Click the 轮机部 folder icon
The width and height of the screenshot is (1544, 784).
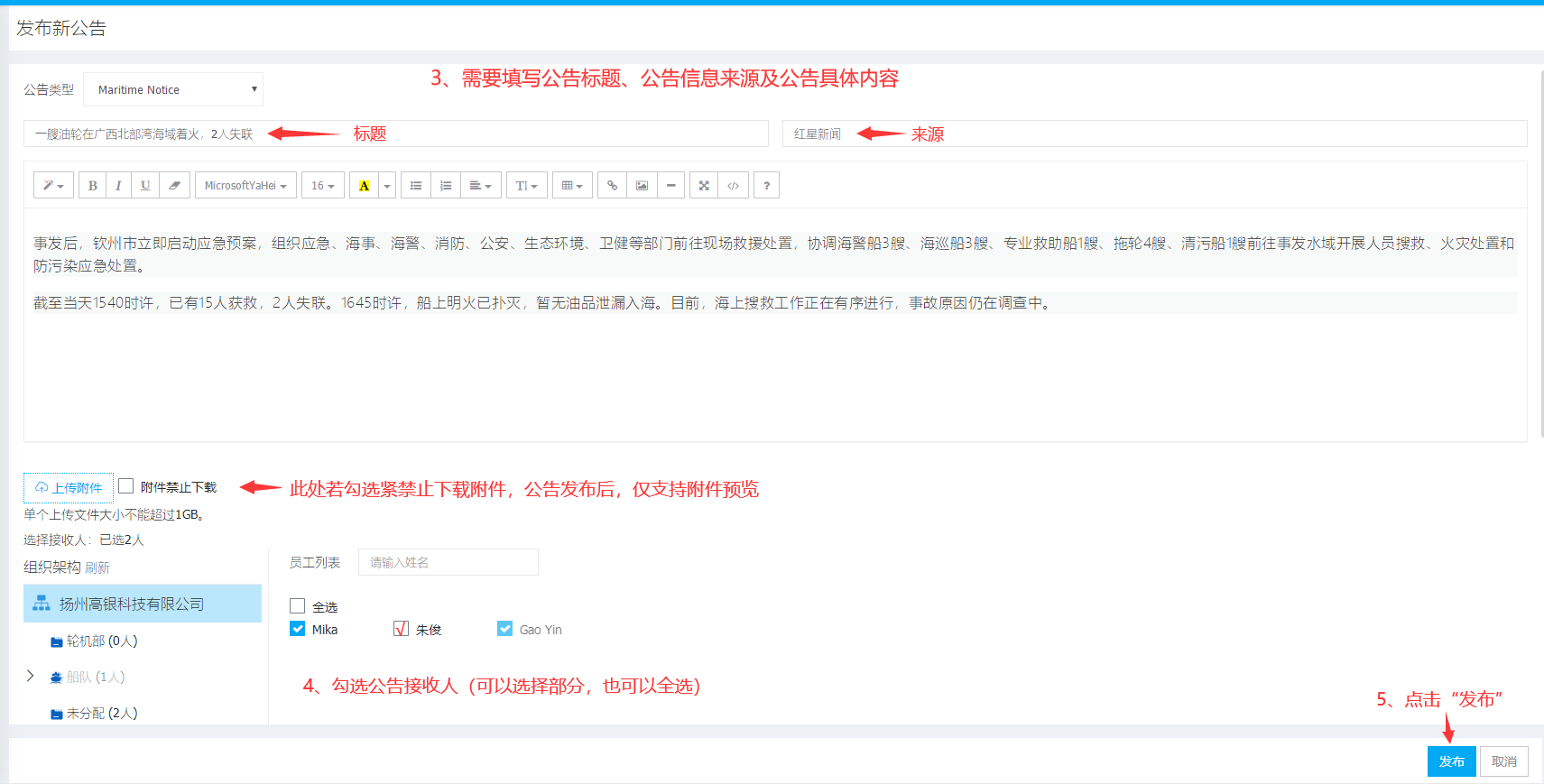[57, 641]
